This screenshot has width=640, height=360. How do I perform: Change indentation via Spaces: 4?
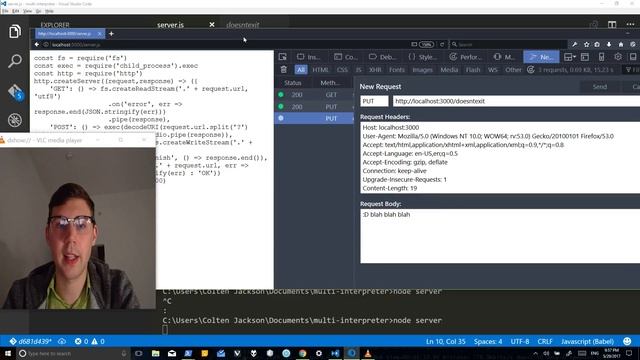coord(488,341)
